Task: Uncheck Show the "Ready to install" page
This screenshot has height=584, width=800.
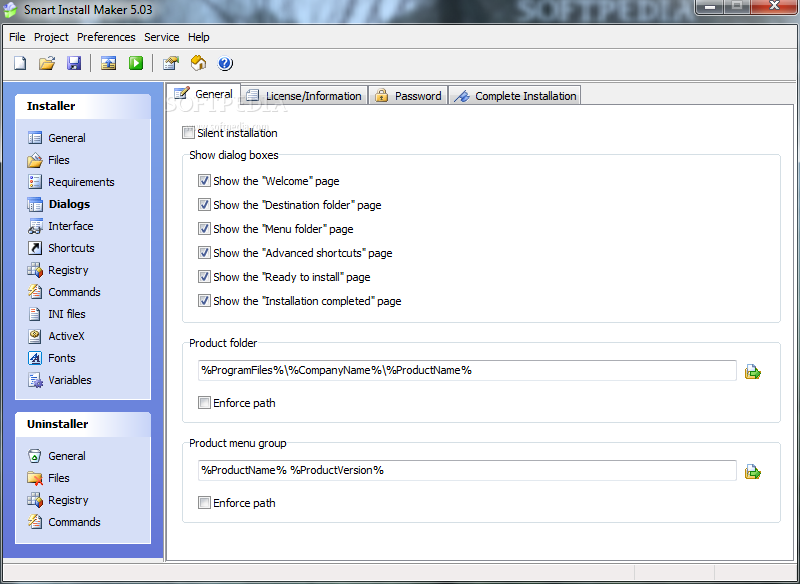Action: point(204,276)
